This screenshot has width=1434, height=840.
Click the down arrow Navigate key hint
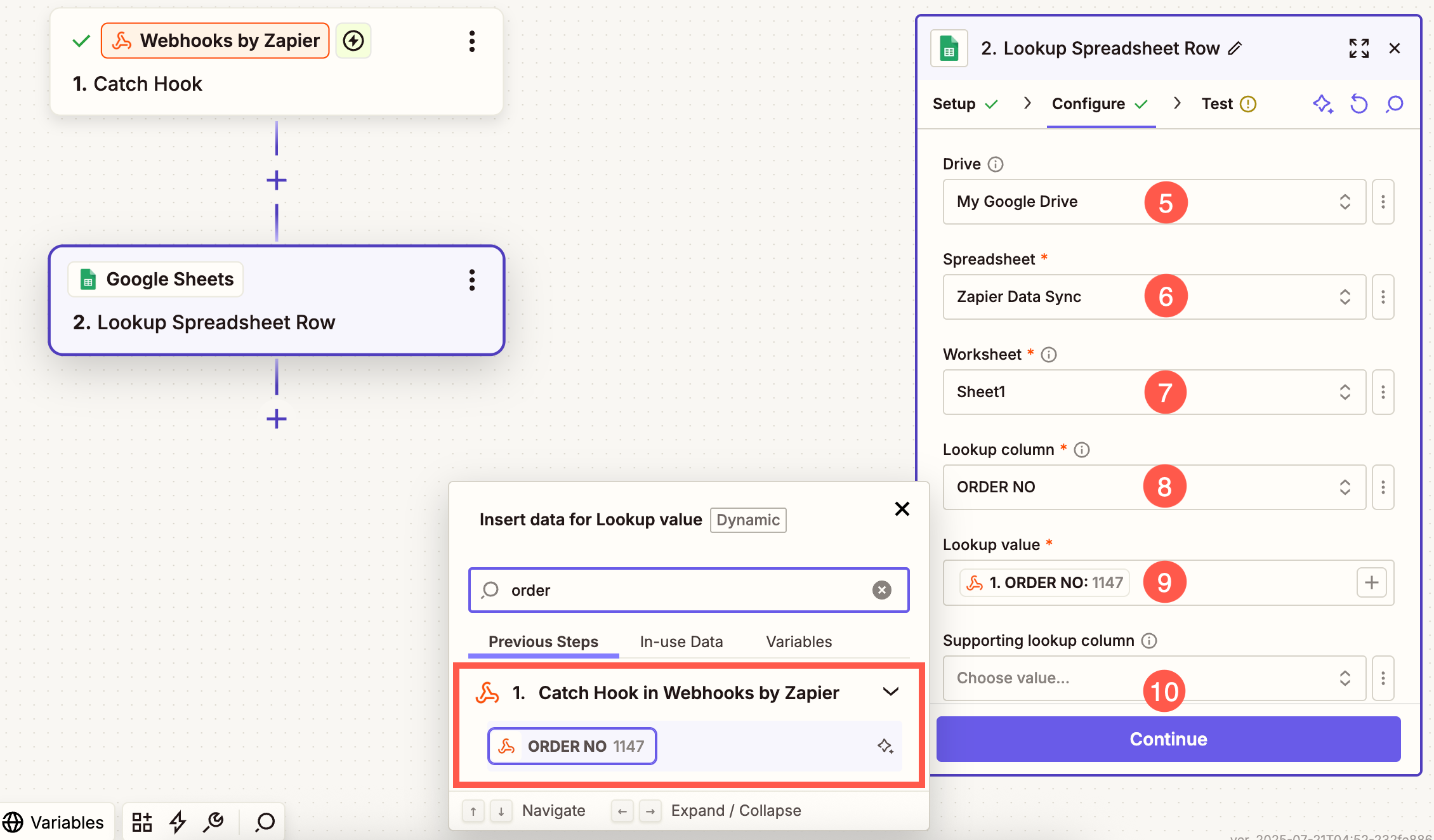(x=501, y=811)
